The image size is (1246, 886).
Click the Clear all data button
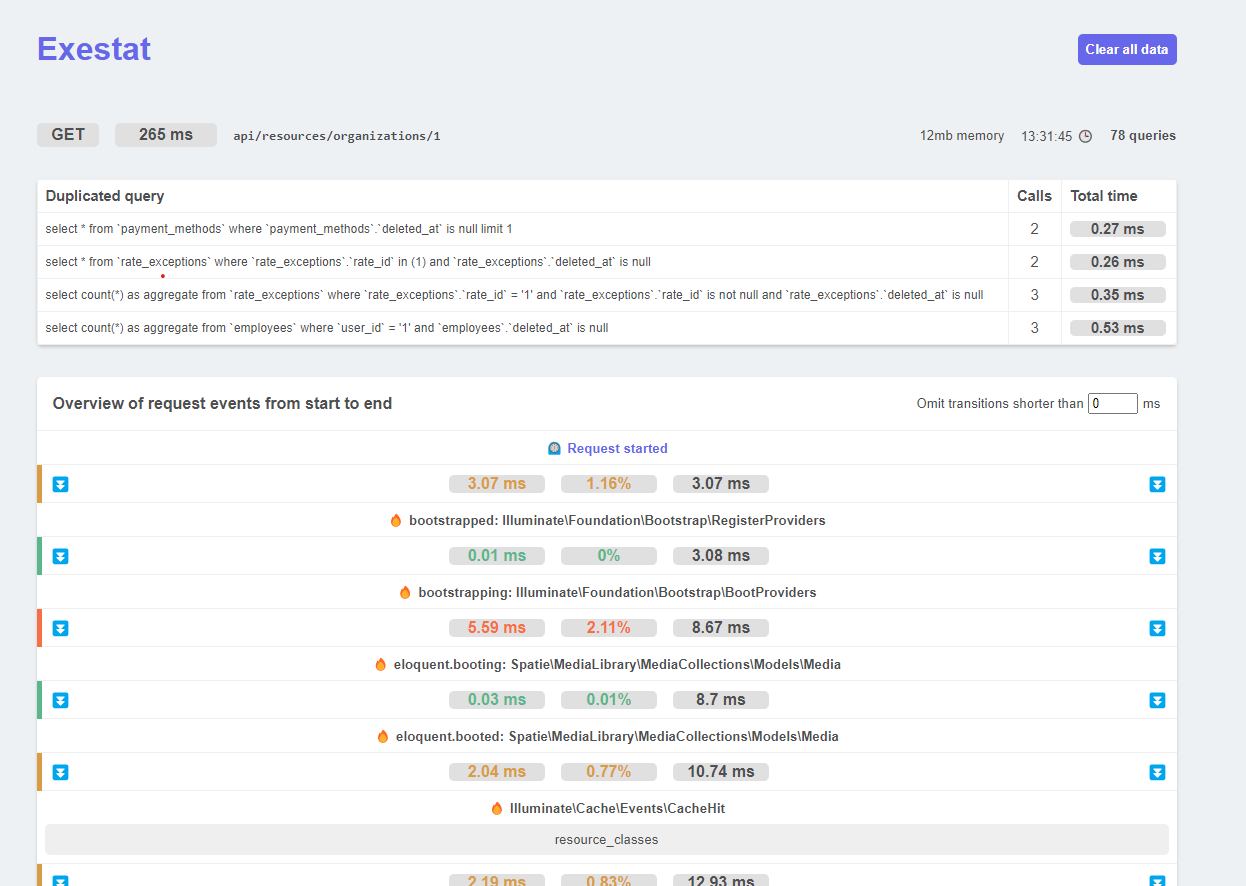[1126, 50]
